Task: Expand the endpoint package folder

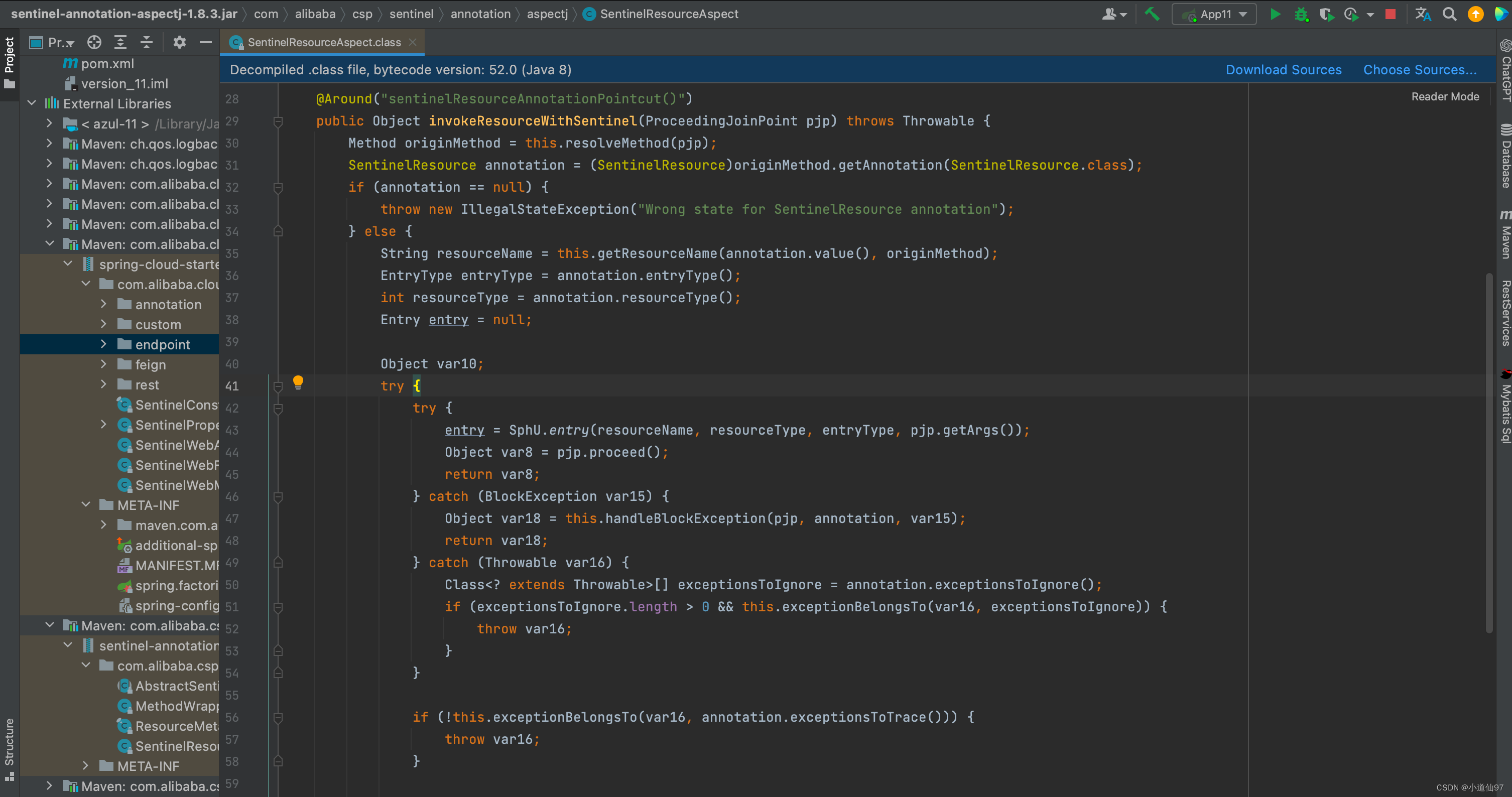Action: 104,344
